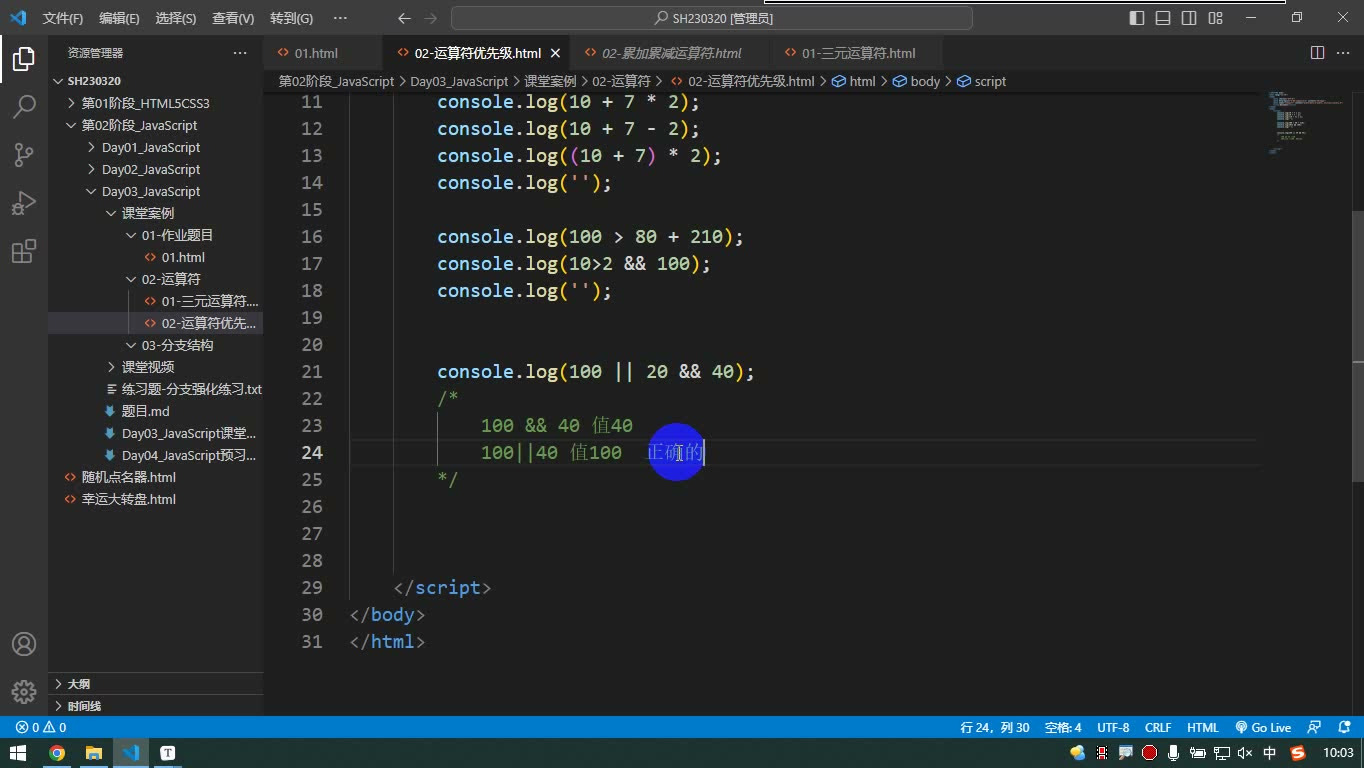Expand the 第01阶段_HTML5CSS3 folder
This screenshot has width=1364, height=768.
click(145, 103)
